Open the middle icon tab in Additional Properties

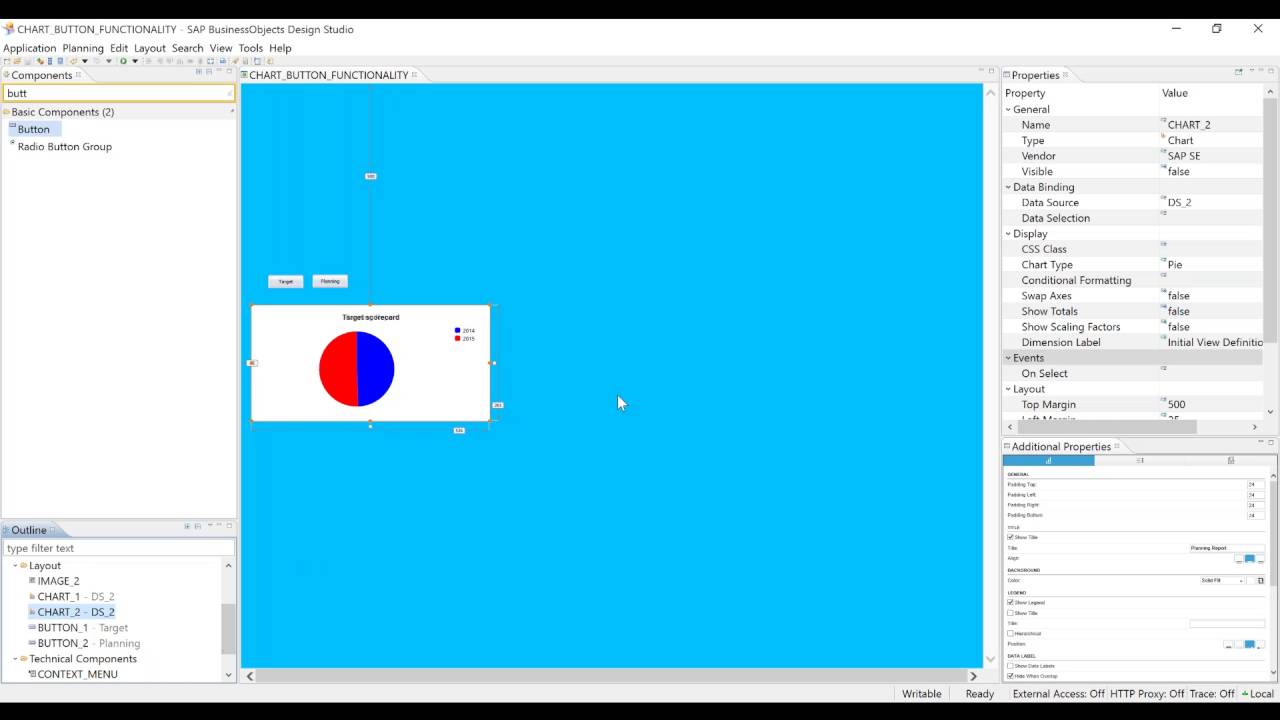pyautogui.click(x=1140, y=461)
